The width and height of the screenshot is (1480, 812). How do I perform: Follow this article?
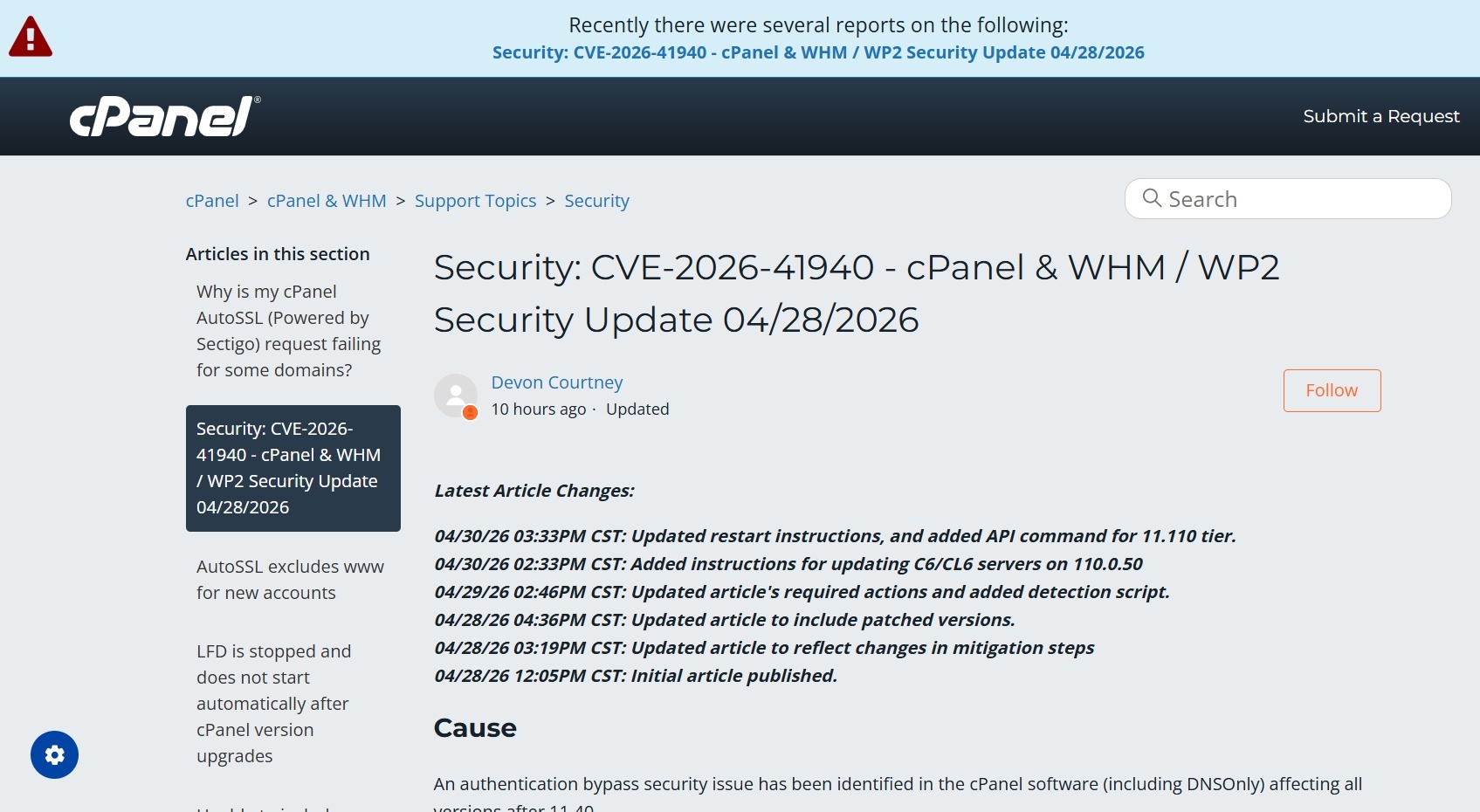(1332, 390)
